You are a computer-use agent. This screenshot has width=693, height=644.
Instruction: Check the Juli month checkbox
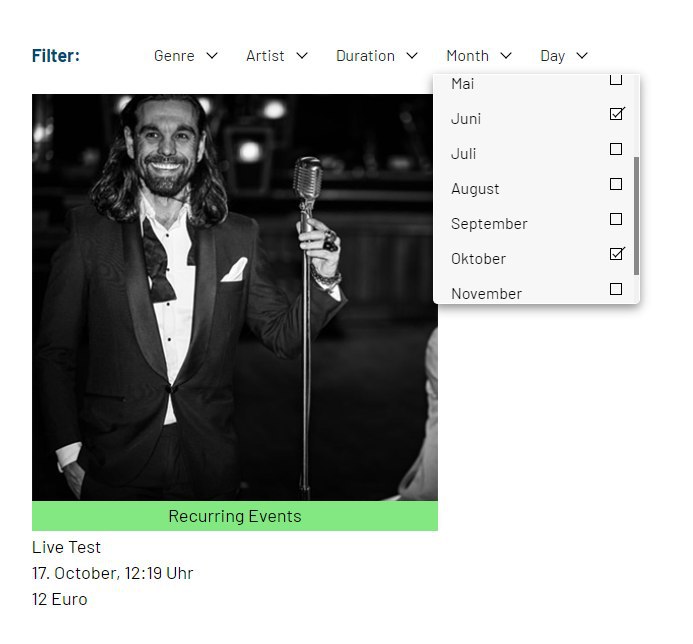click(x=616, y=149)
